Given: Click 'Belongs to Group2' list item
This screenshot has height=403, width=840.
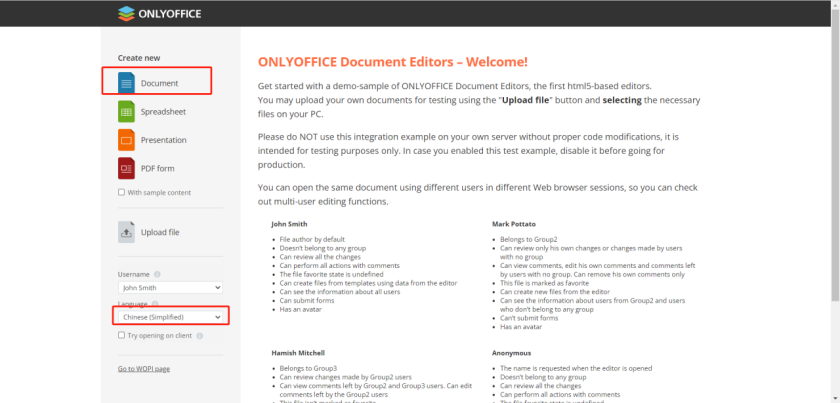Looking at the screenshot, I should pyautogui.click(x=529, y=240).
